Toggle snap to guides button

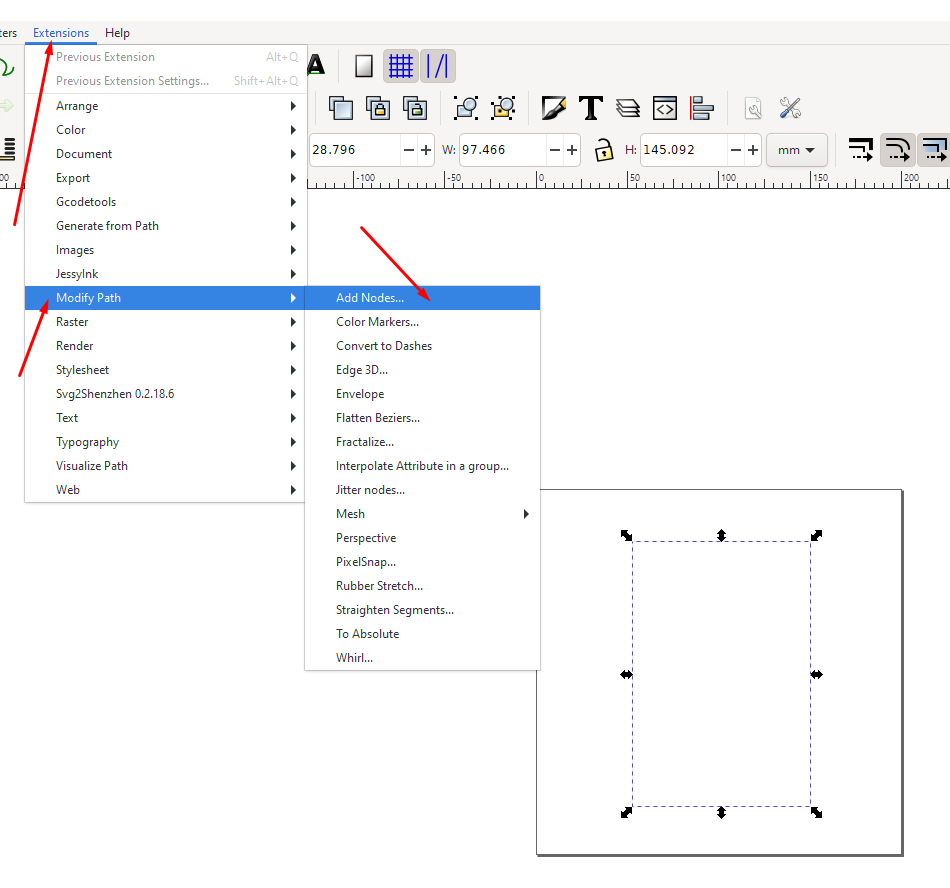[x=437, y=65]
